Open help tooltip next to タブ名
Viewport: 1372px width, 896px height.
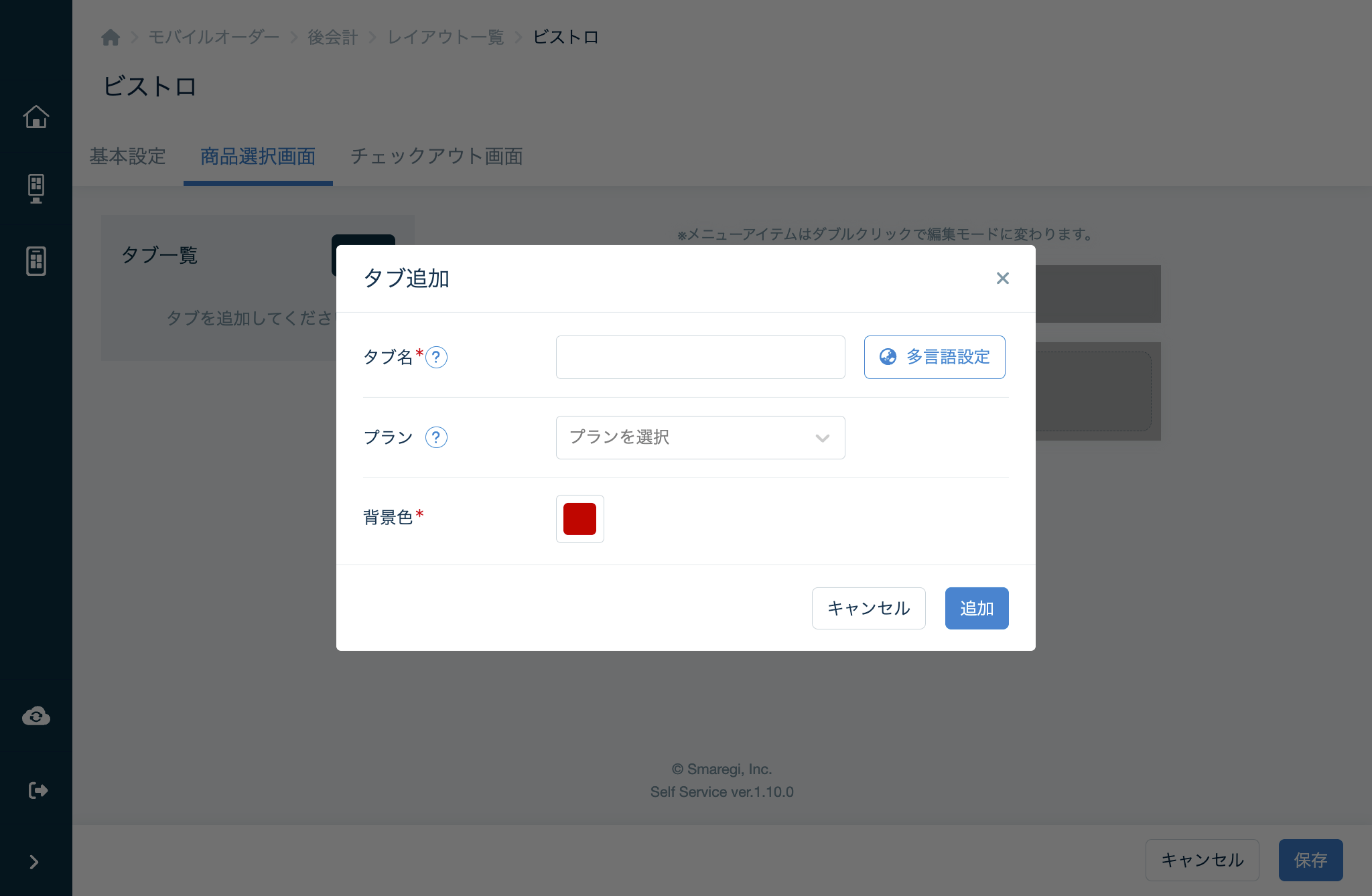coord(437,358)
